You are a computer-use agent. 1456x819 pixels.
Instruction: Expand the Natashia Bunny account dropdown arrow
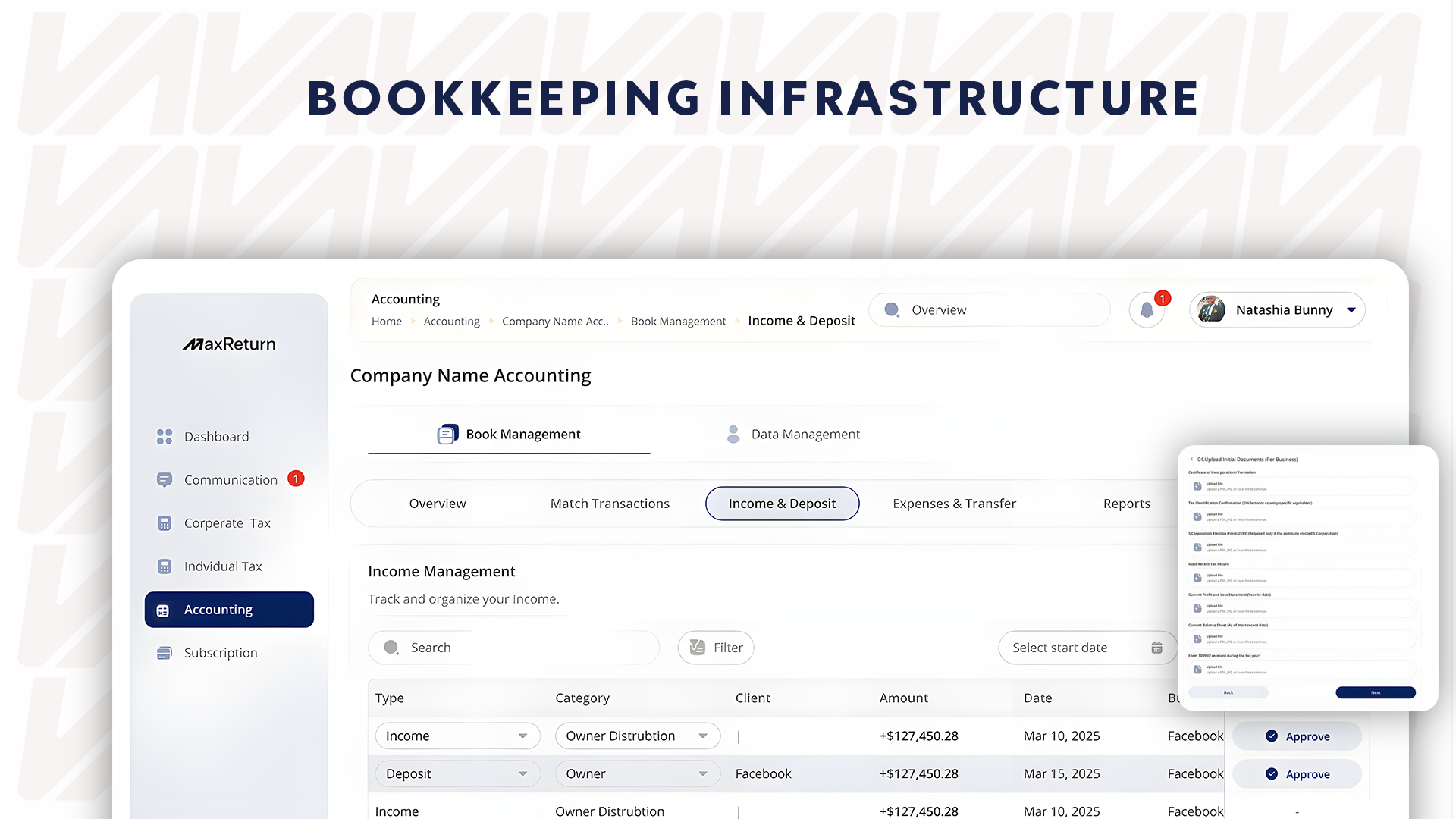(1351, 310)
